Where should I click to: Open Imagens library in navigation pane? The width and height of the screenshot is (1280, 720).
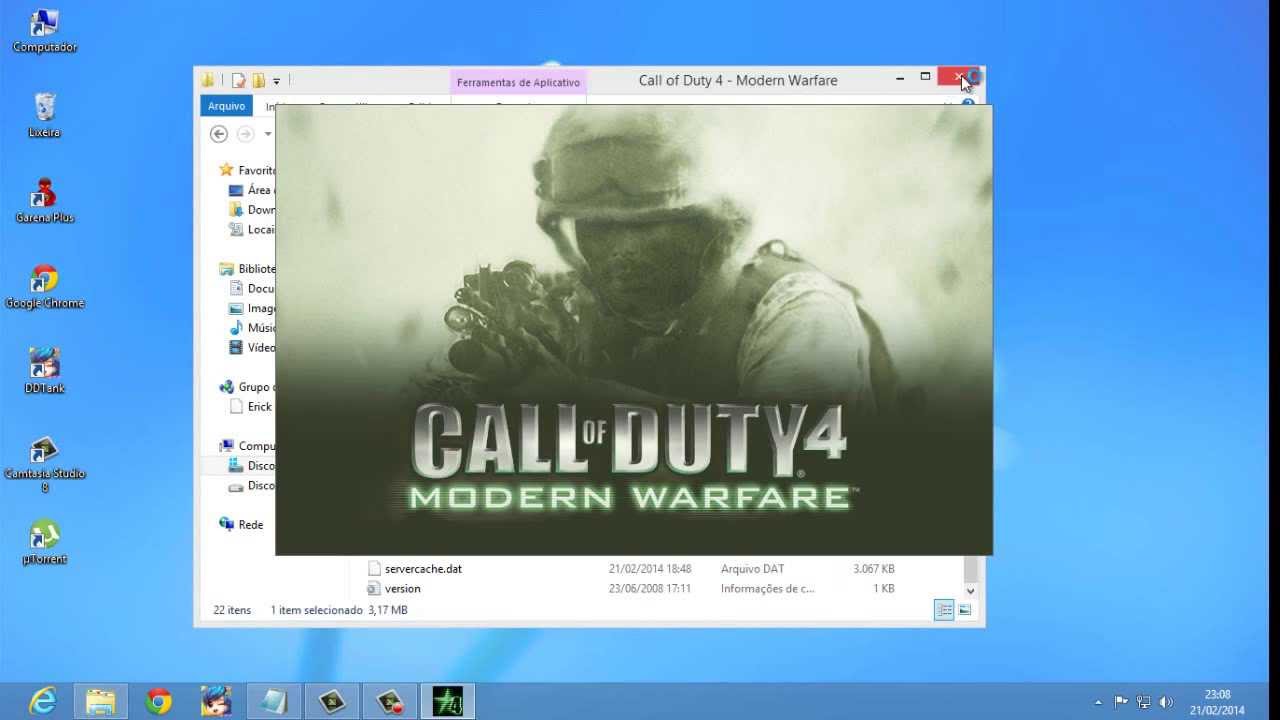point(252,308)
